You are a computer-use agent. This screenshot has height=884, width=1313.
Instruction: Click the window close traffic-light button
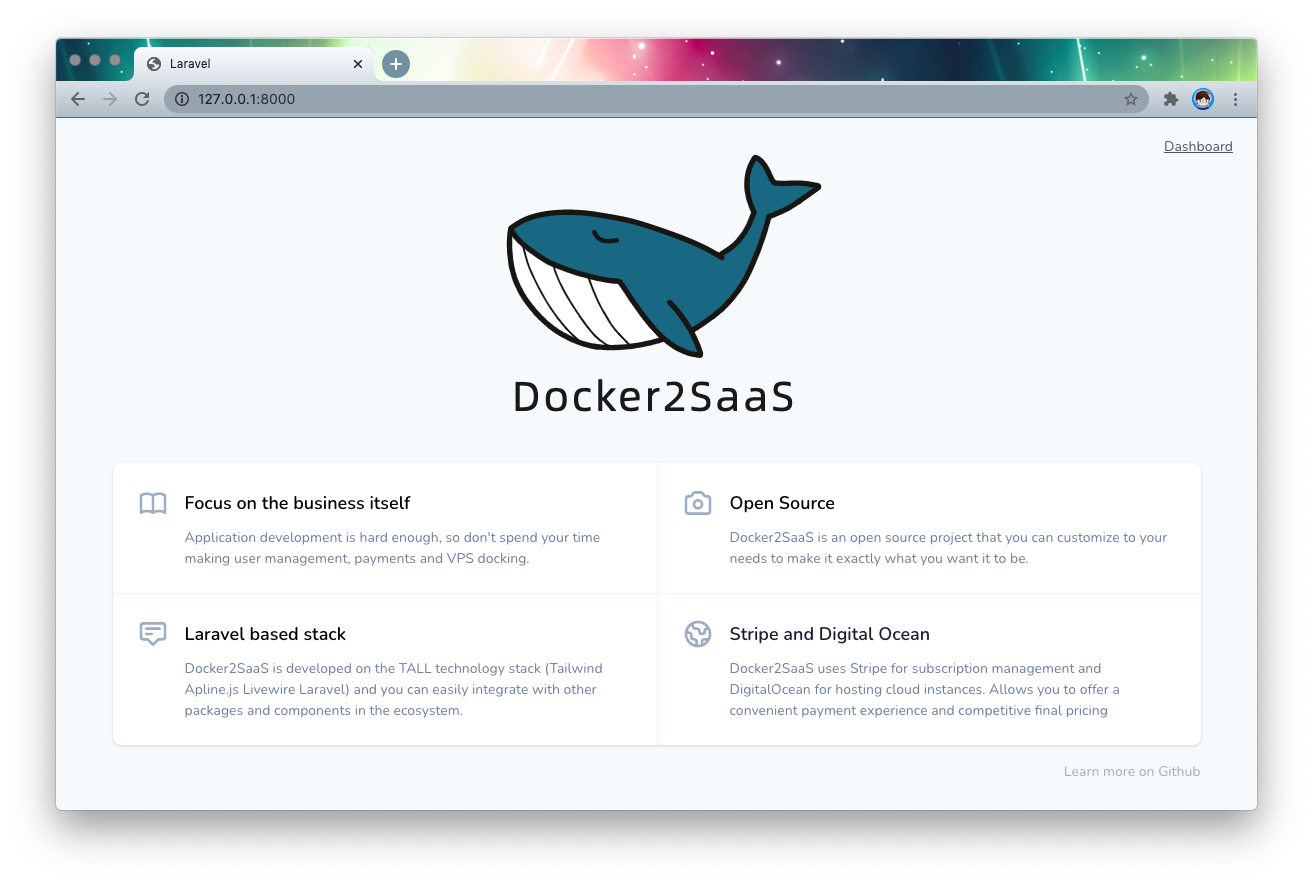[75, 60]
